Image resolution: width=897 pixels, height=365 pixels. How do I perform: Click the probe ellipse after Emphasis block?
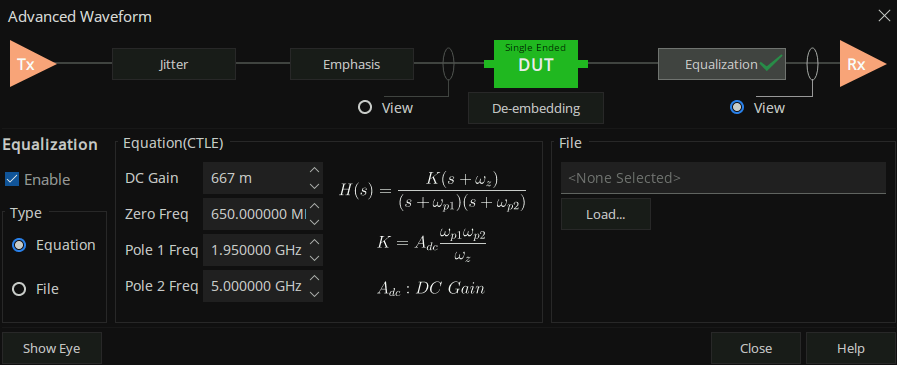tap(449, 64)
